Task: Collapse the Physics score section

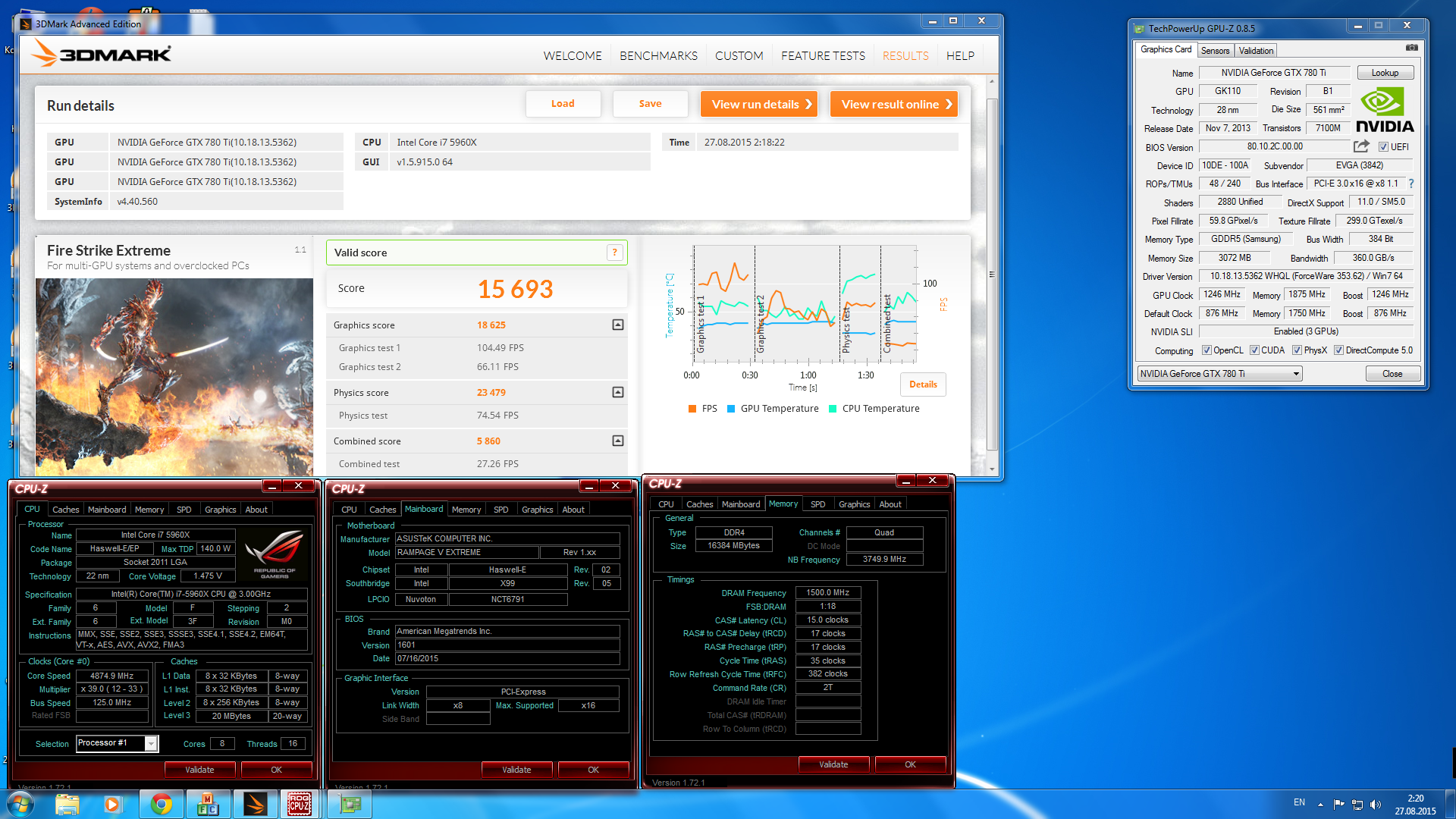Action: click(618, 392)
